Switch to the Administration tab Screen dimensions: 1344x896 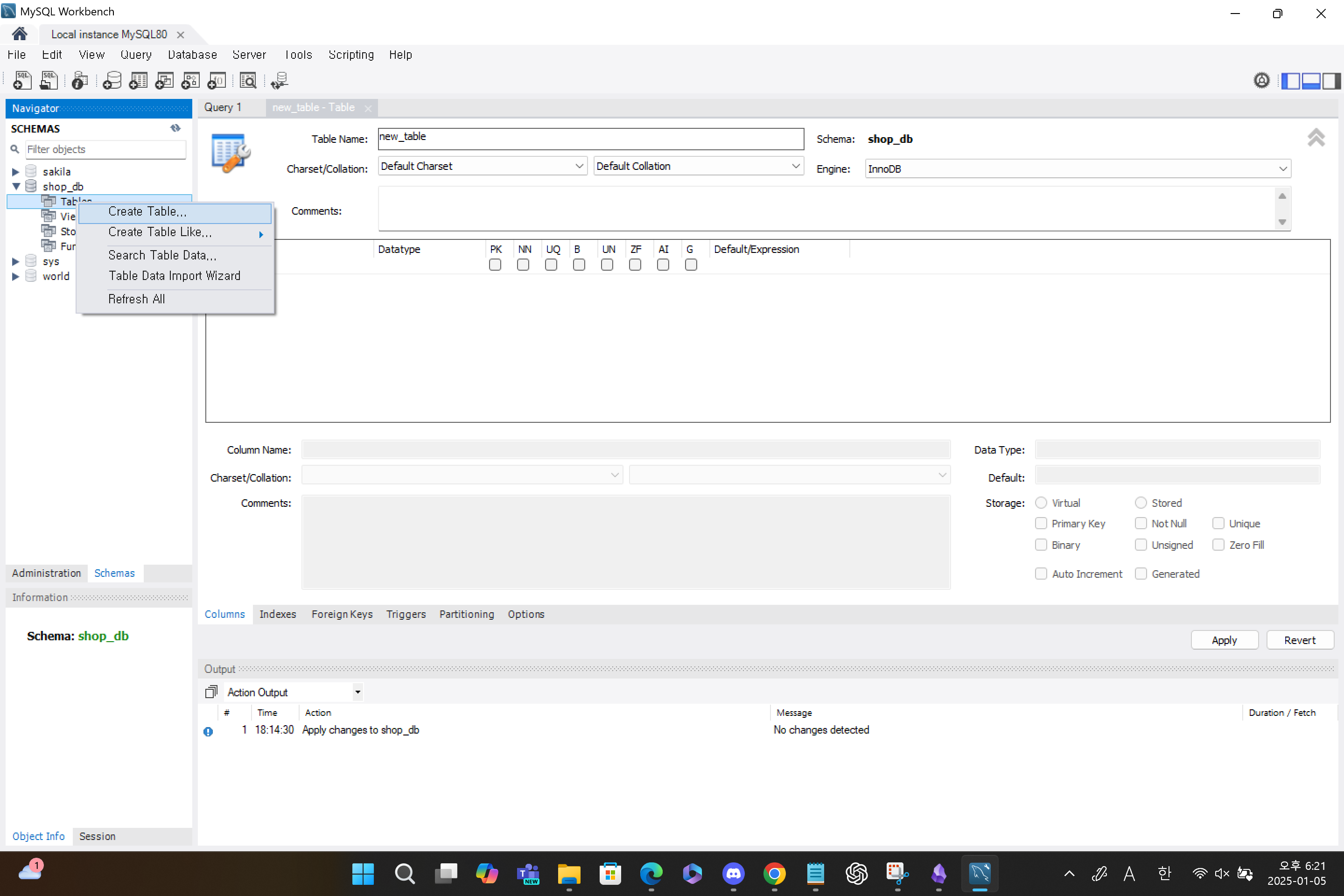[x=46, y=573]
